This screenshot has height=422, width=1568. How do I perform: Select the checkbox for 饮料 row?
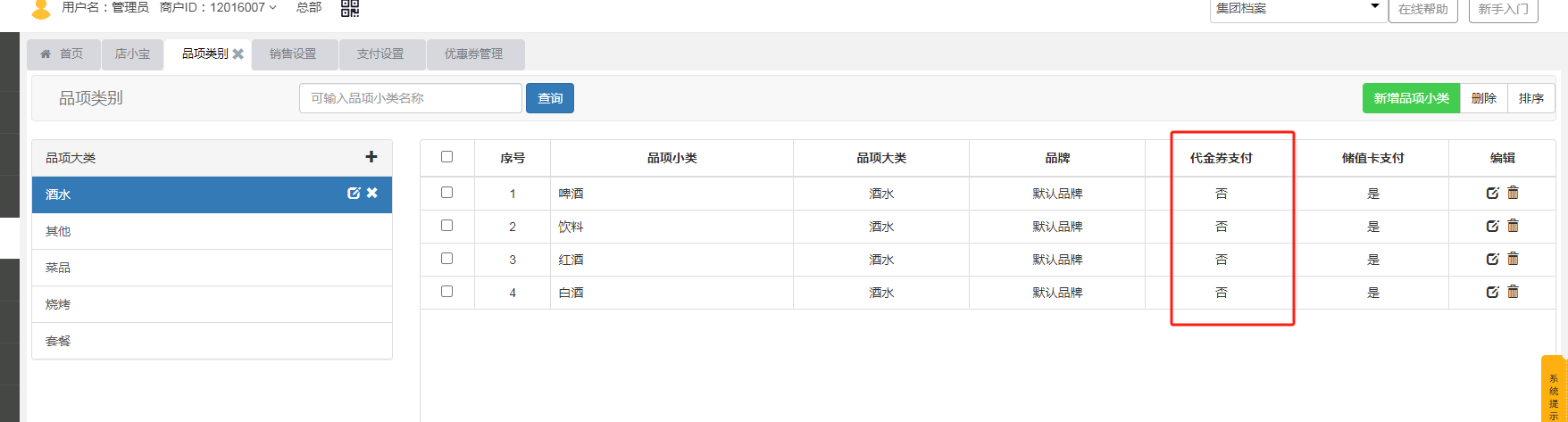(x=447, y=226)
